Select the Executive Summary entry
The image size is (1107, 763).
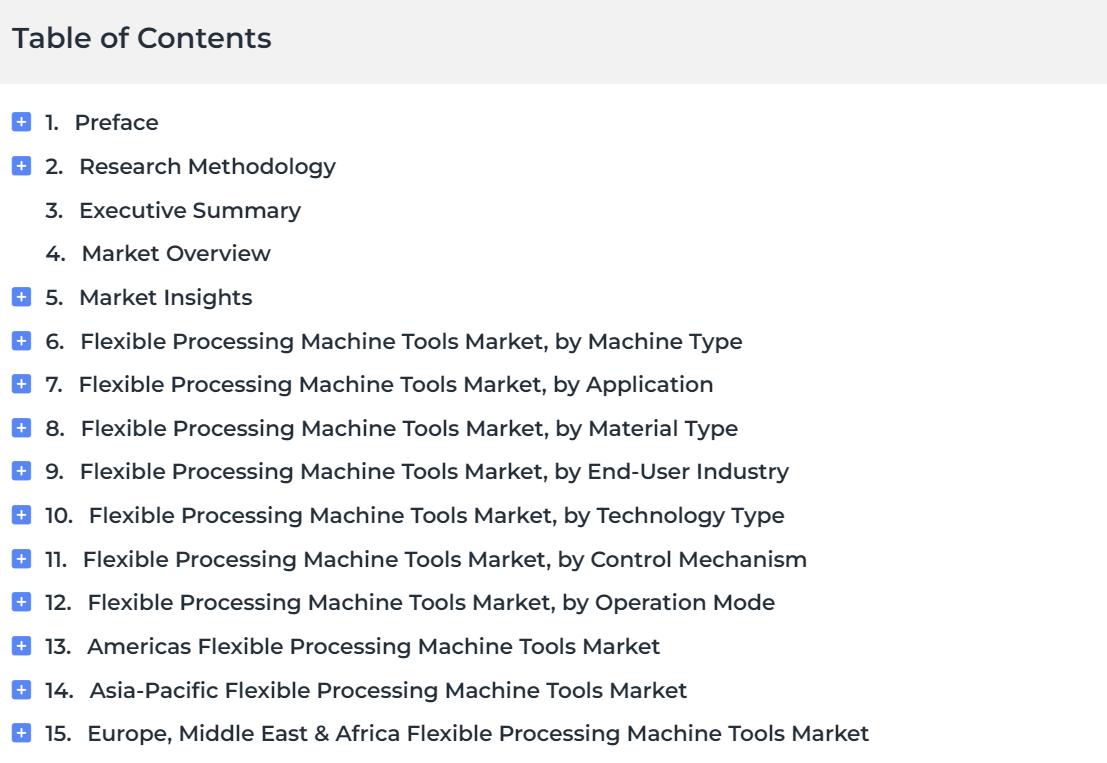[x=190, y=210]
